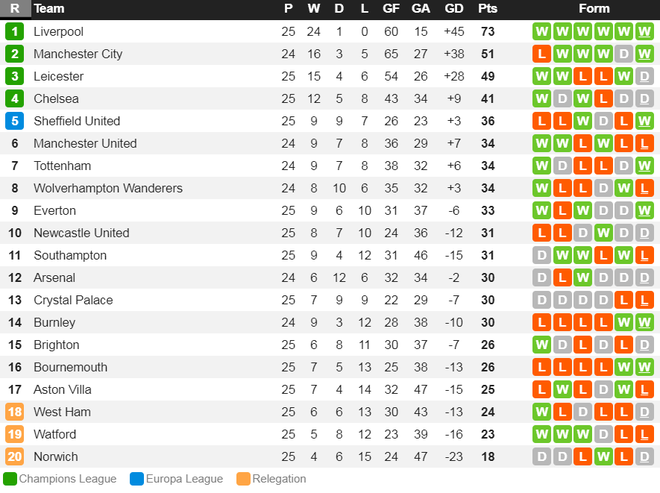Open the Liverpool team link
Viewport: 660px width, 493px height.
tap(59, 32)
